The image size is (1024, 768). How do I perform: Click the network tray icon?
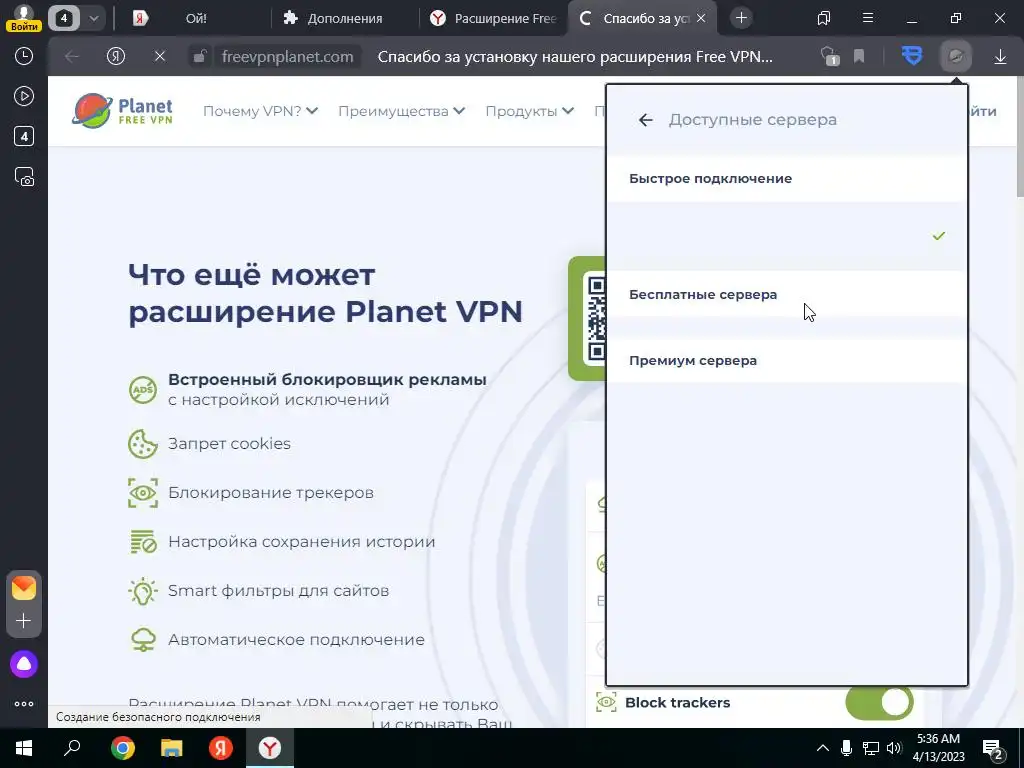[x=870, y=748]
